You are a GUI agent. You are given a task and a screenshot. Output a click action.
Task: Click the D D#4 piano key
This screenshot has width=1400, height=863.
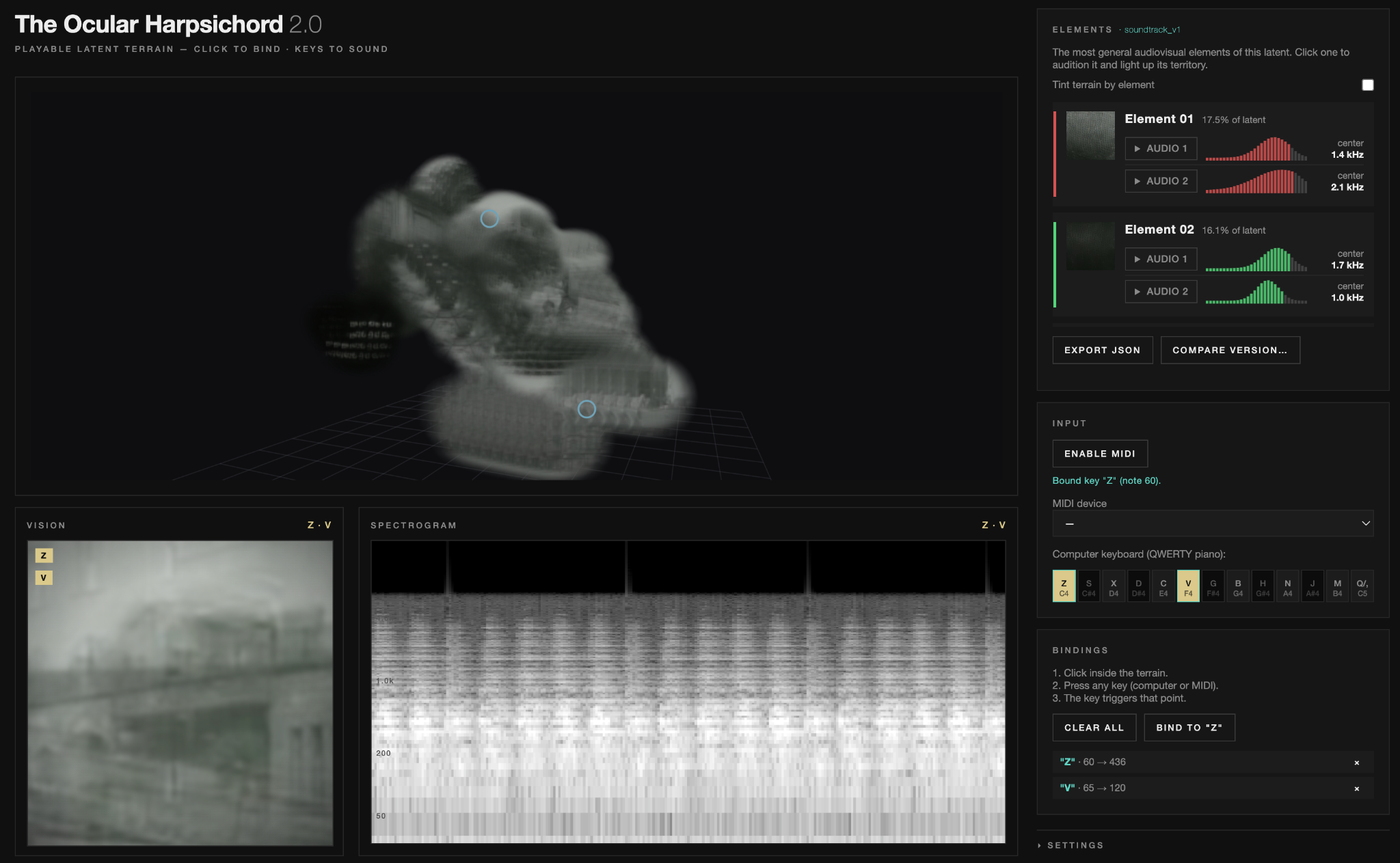(x=1138, y=586)
